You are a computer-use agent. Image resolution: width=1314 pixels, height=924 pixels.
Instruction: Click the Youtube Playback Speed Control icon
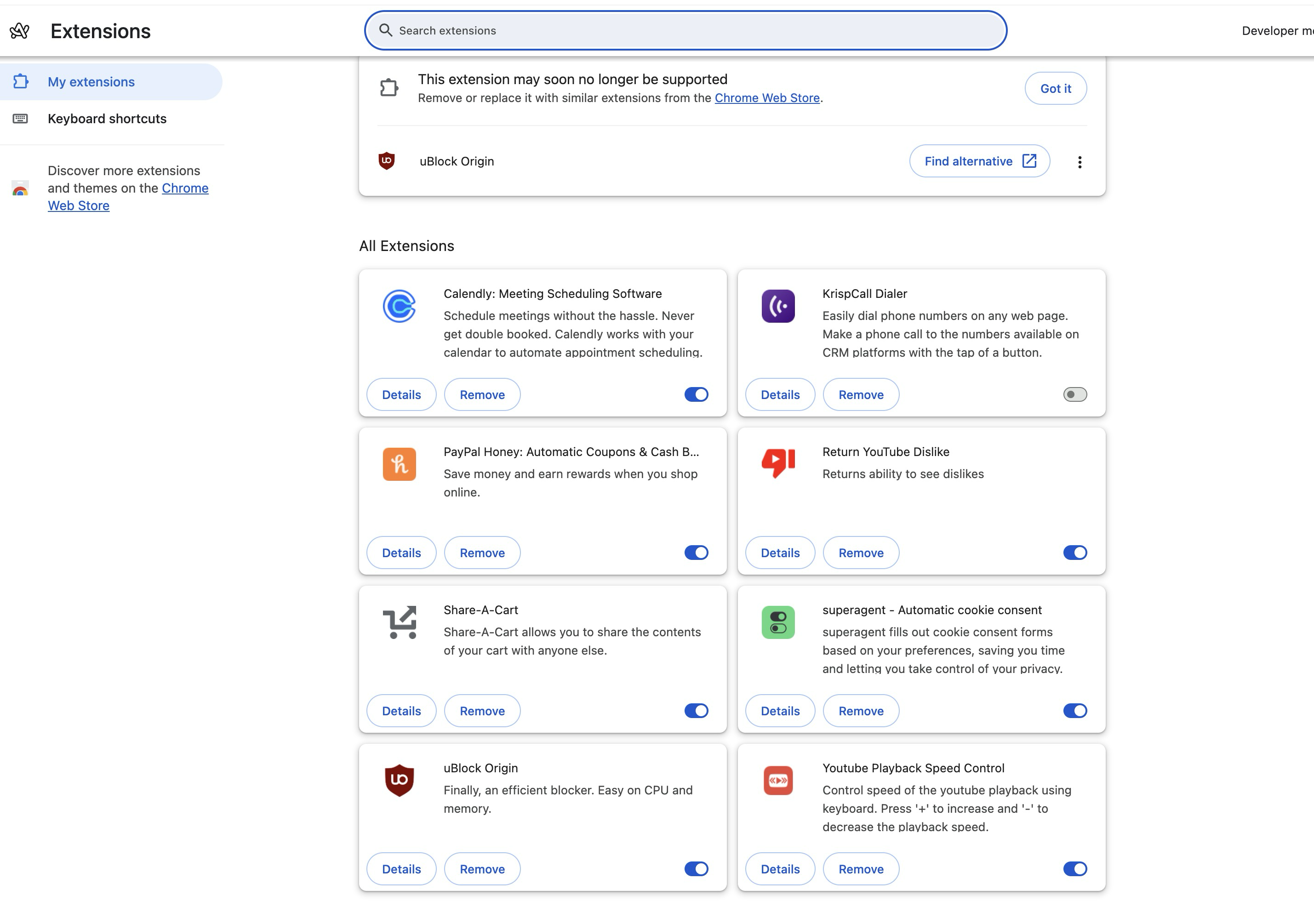coord(778,781)
